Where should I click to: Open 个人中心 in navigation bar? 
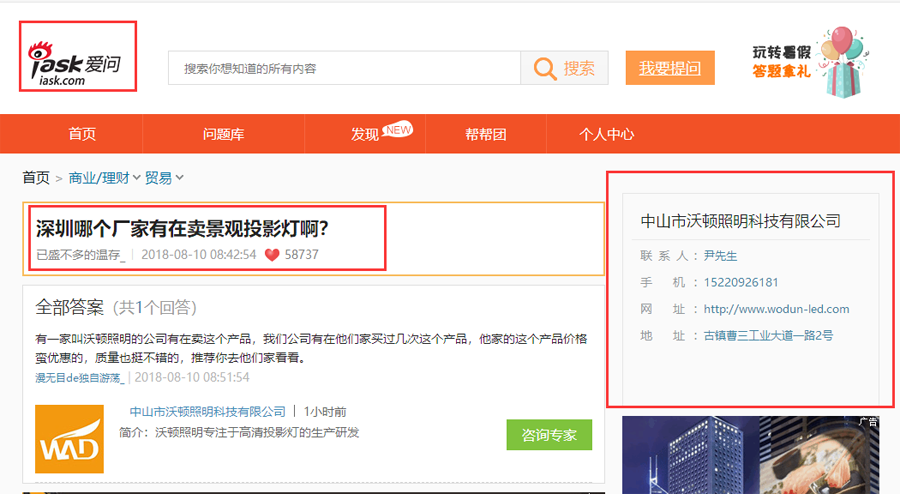(607, 134)
